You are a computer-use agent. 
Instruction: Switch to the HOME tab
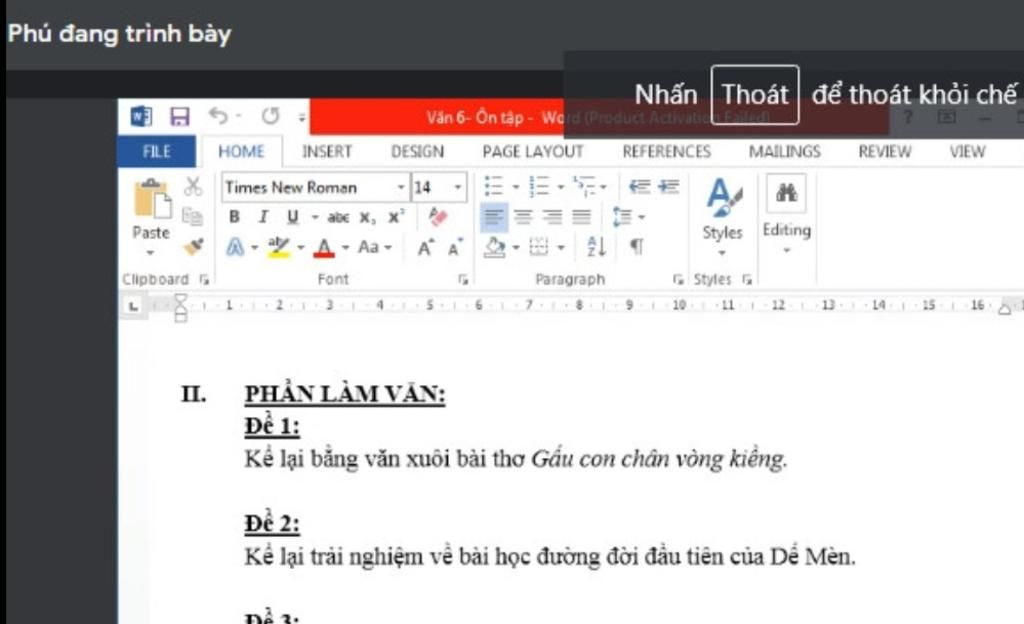[241, 151]
